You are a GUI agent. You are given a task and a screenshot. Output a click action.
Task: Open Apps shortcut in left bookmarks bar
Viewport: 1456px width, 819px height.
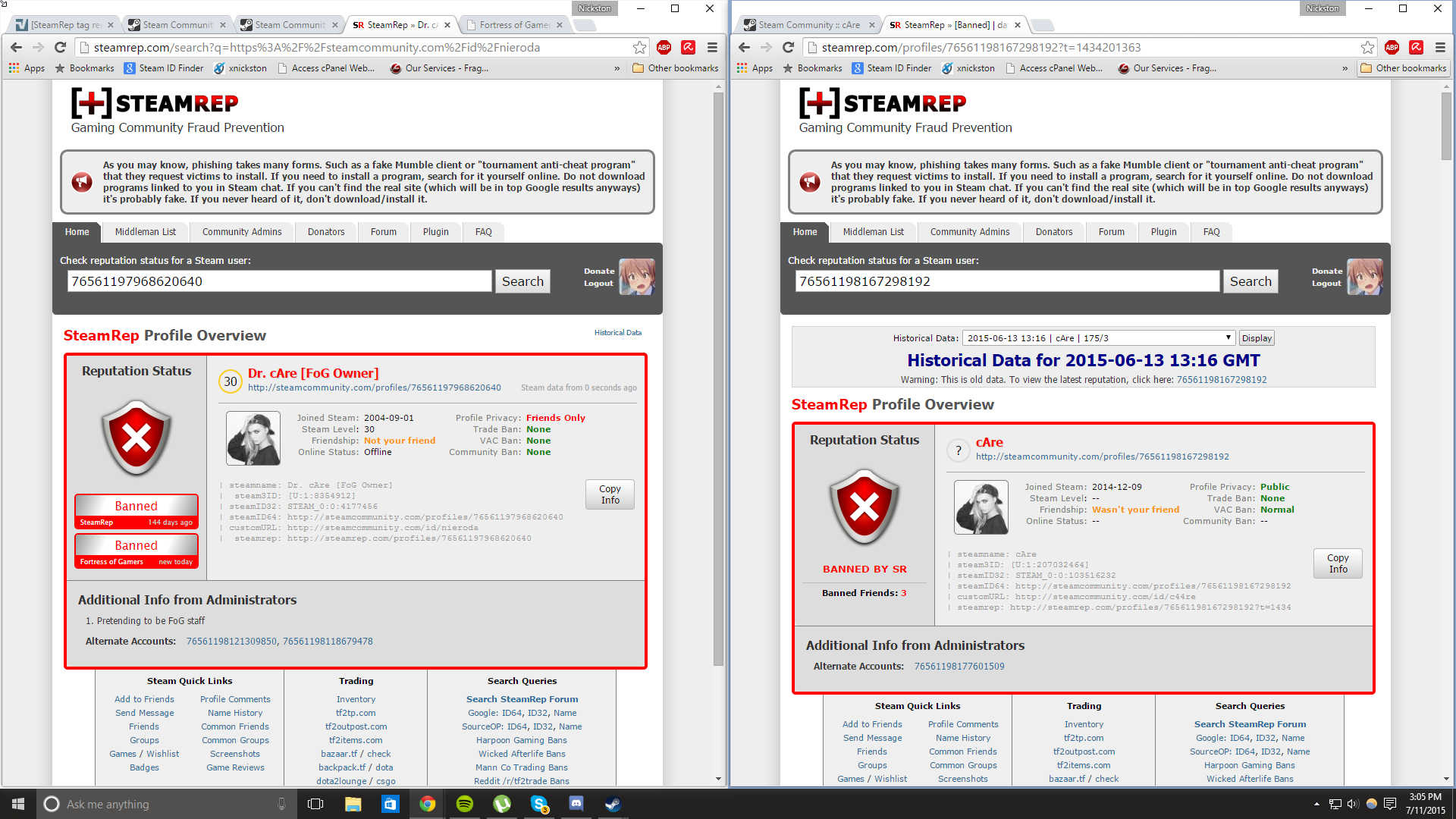click(x=27, y=68)
